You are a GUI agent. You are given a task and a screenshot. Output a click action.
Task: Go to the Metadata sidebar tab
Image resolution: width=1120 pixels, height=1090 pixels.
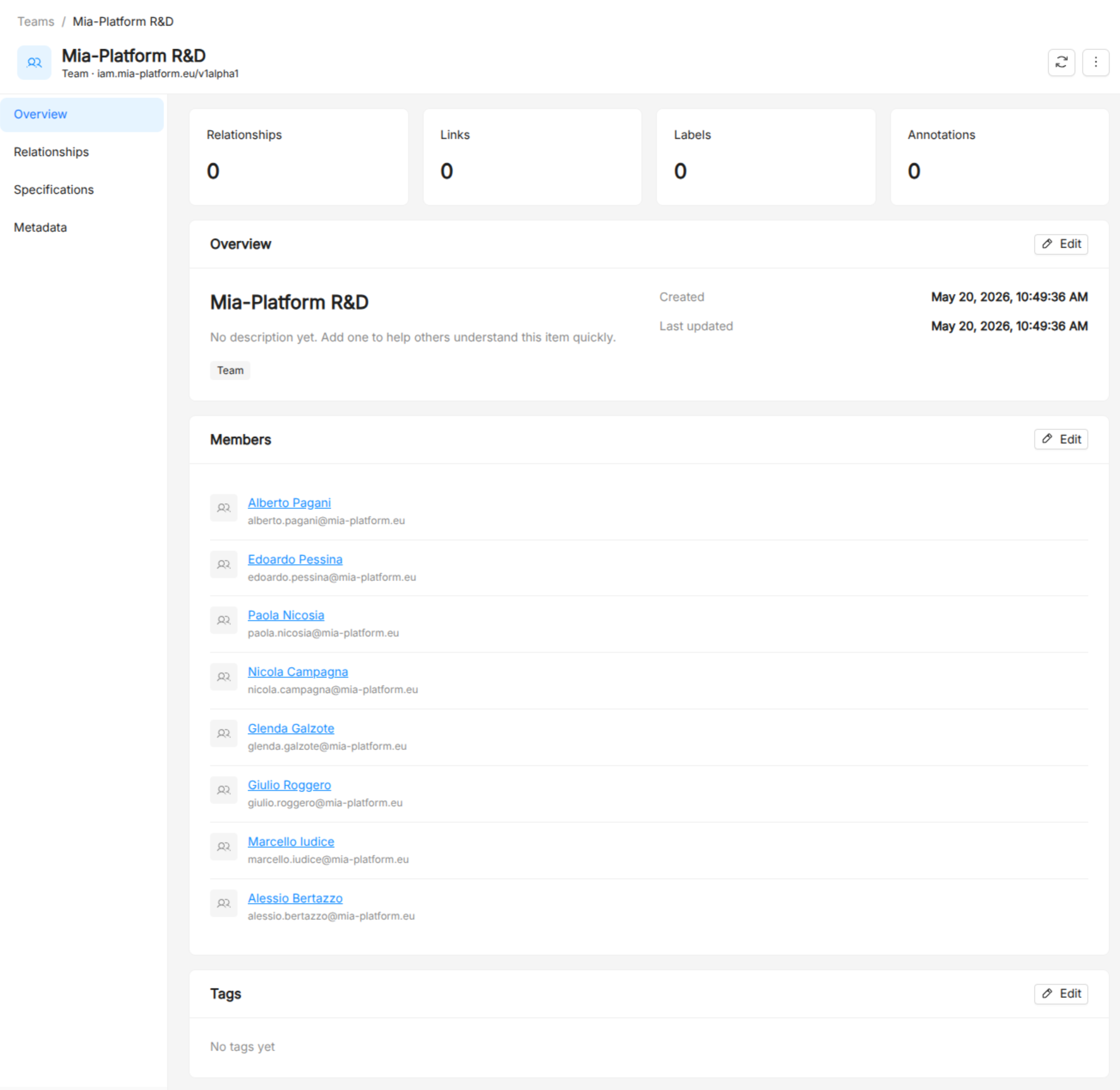click(x=82, y=228)
